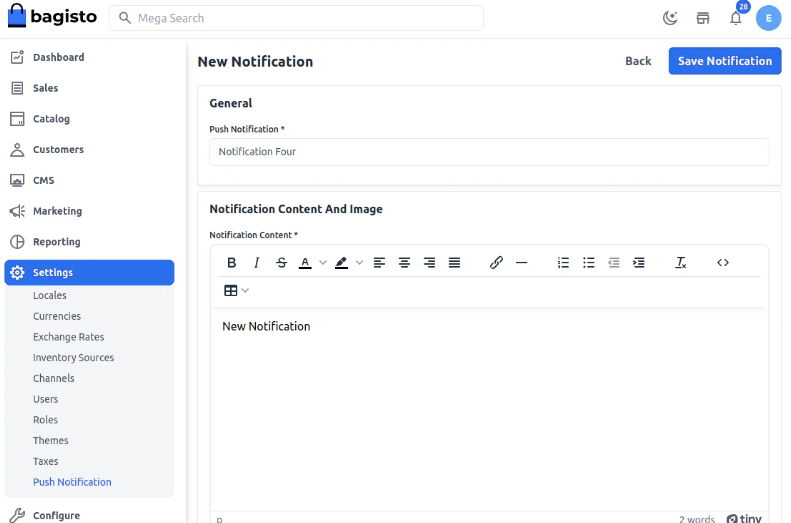Open the notifications bell icon
This screenshot has width=791, height=523.
736,18
